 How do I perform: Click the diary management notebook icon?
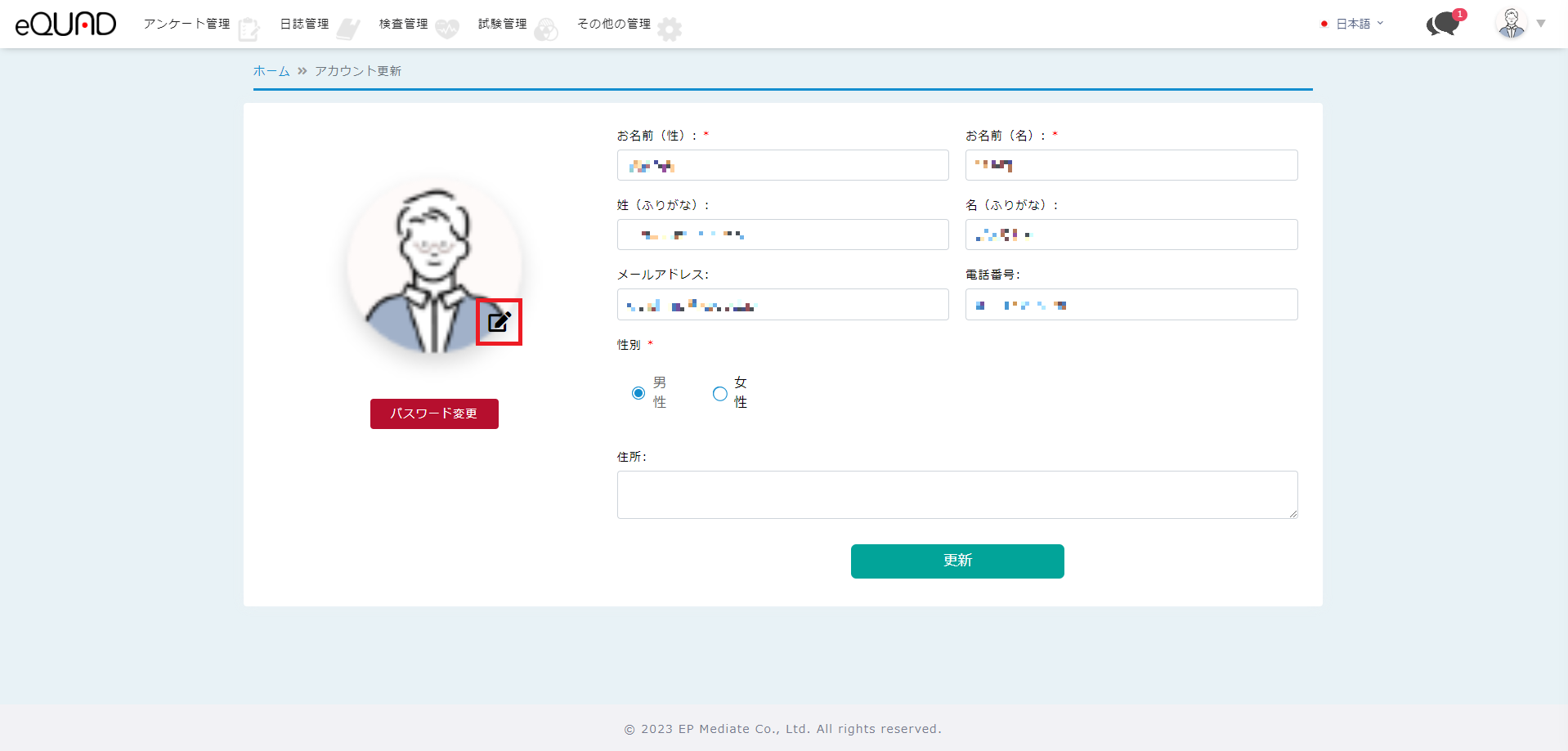[x=348, y=29]
